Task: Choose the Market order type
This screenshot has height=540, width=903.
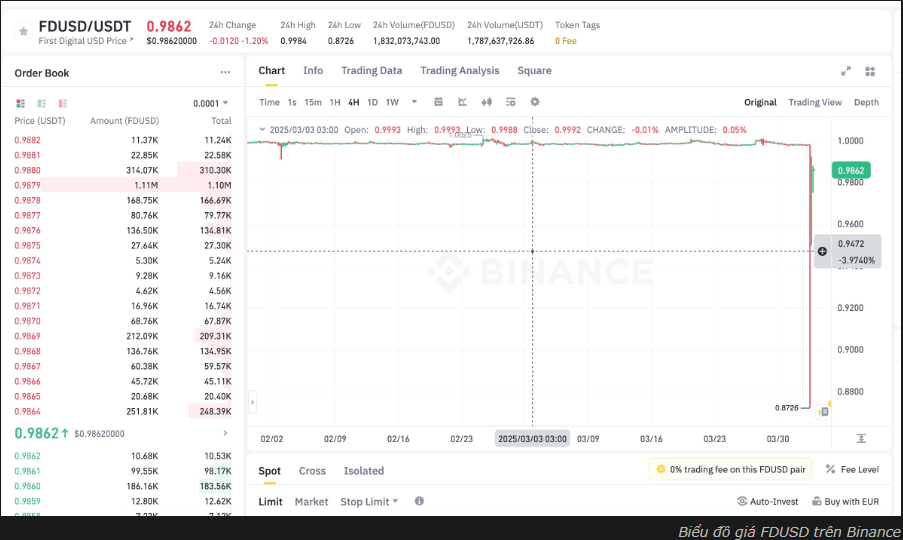Action: (311, 501)
